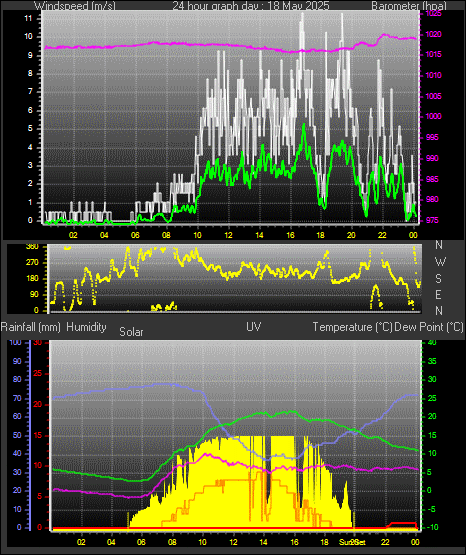466x555 pixels.
Task: Click the 100 value on humidity scale
Action: click(15, 343)
